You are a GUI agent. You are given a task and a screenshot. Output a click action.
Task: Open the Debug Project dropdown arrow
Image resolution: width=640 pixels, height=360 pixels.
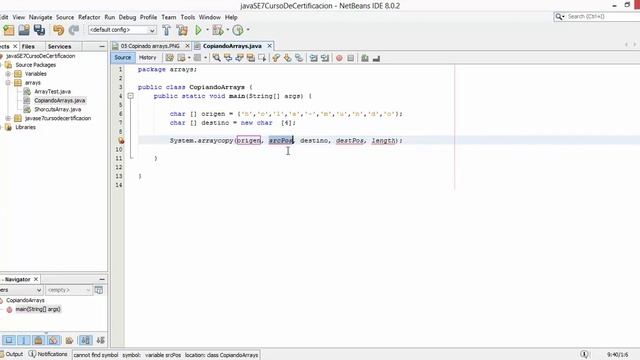tap(227, 30)
